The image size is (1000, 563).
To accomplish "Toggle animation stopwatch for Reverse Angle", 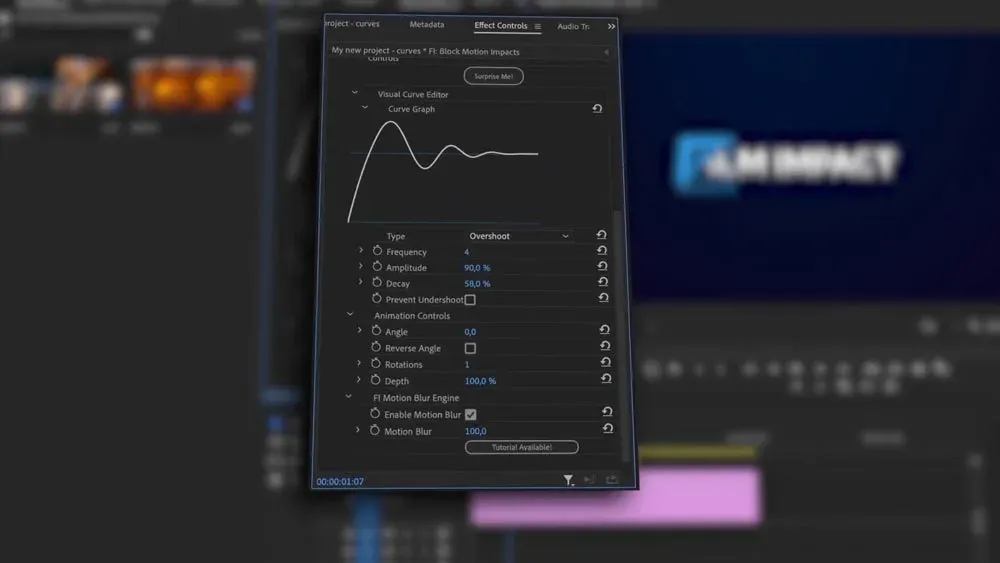I will point(376,347).
